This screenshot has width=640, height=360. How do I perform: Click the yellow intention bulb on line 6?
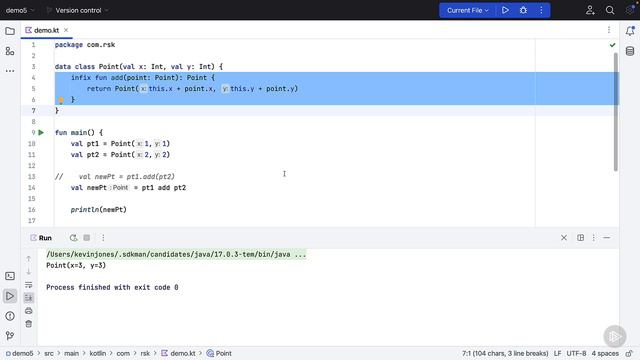coord(61,100)
